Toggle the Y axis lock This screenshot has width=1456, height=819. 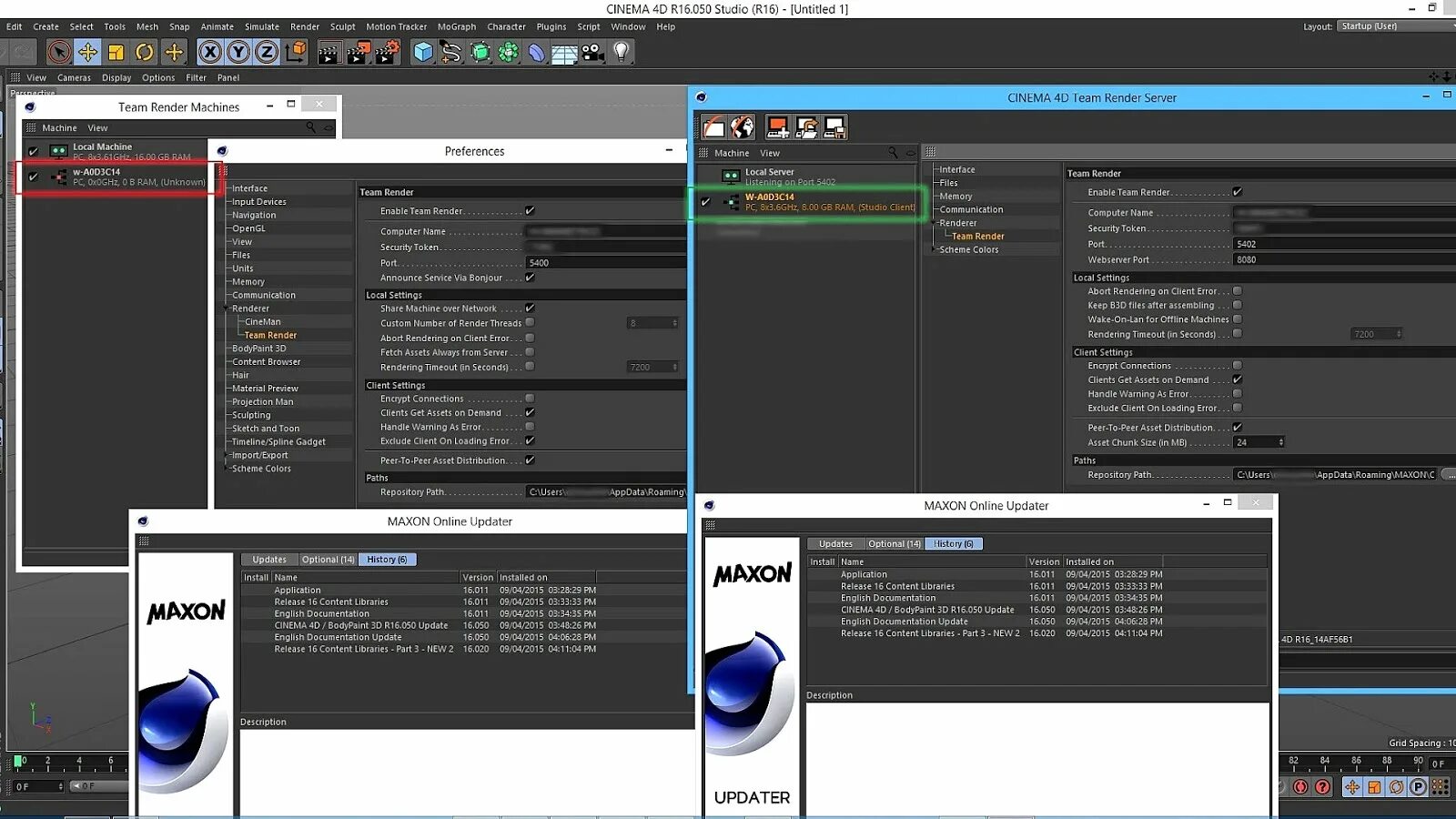[238, 52]
